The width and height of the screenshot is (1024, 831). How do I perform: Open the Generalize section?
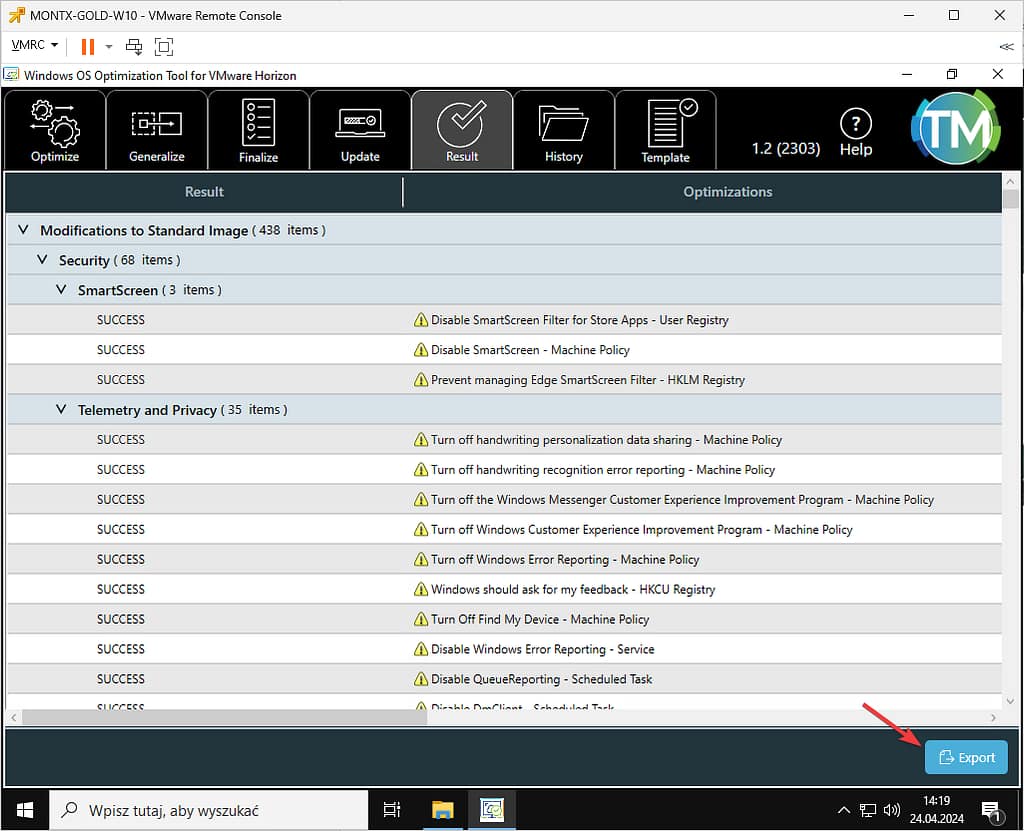157,130
